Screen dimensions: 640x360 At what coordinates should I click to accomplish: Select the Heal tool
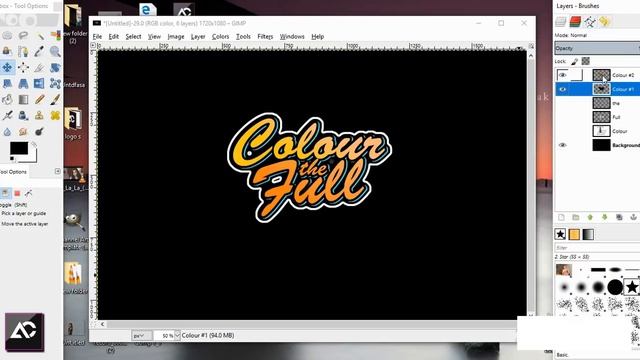pyautogui.click(x=55, y=116)
